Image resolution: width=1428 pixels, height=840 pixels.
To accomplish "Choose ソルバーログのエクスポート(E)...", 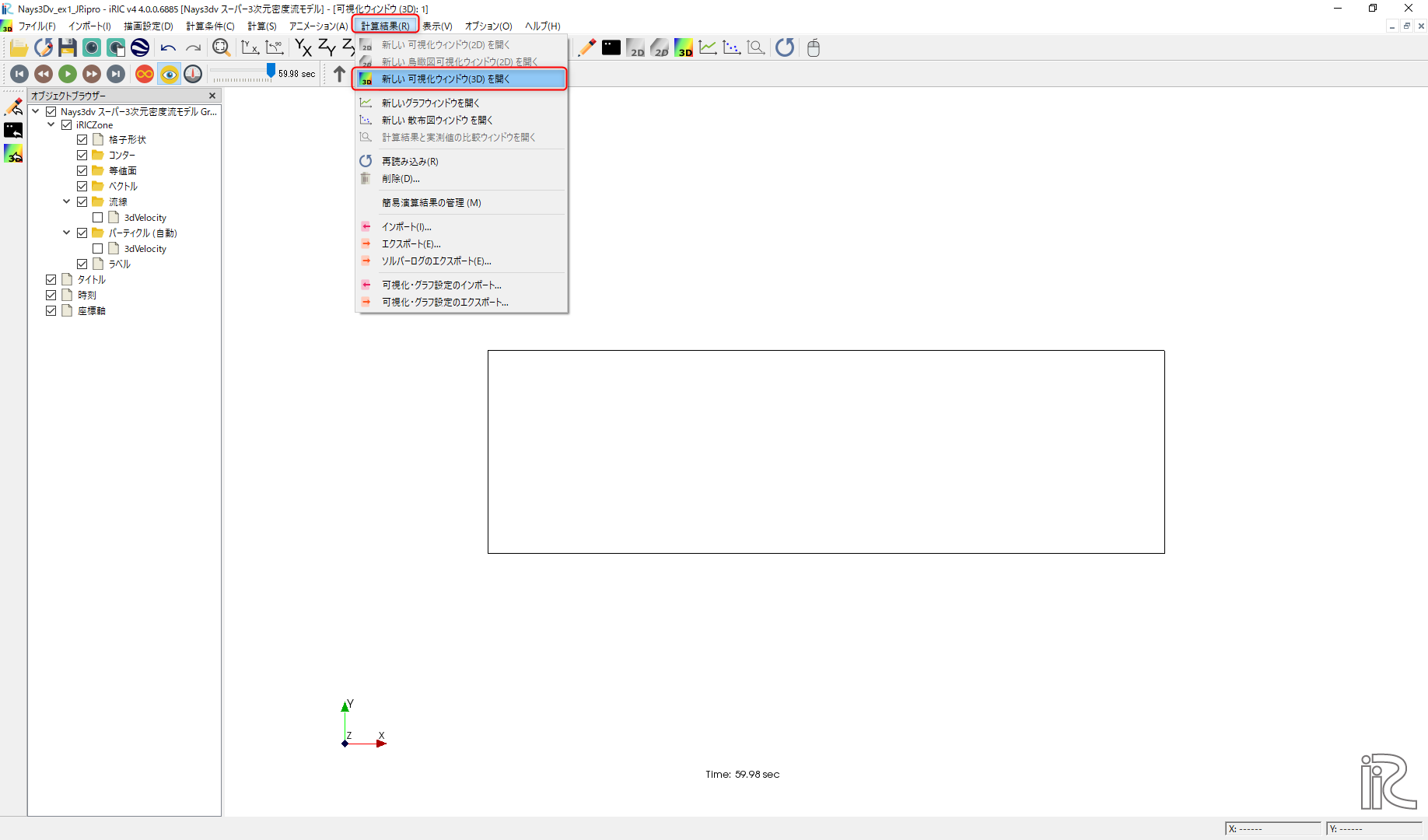I will coord(460,261).
